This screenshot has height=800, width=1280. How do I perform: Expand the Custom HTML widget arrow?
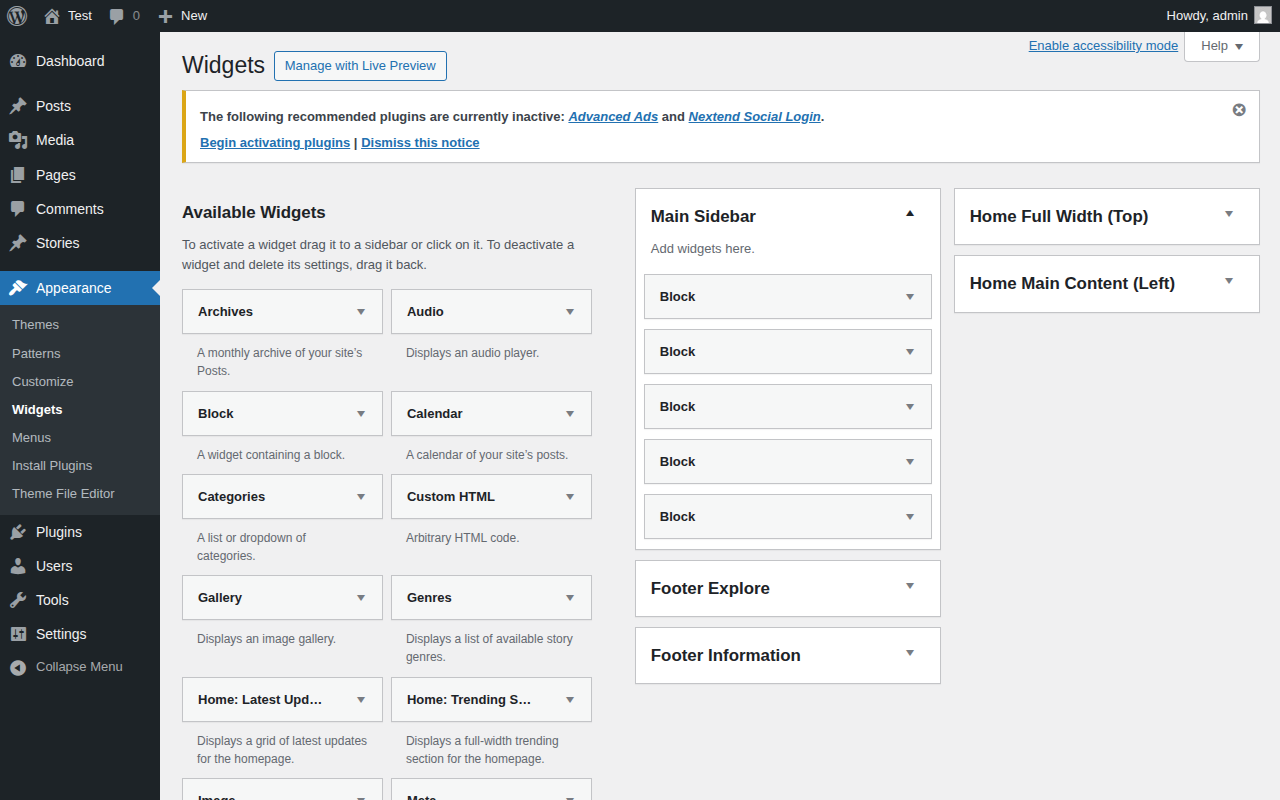click(x=570, y=497)
